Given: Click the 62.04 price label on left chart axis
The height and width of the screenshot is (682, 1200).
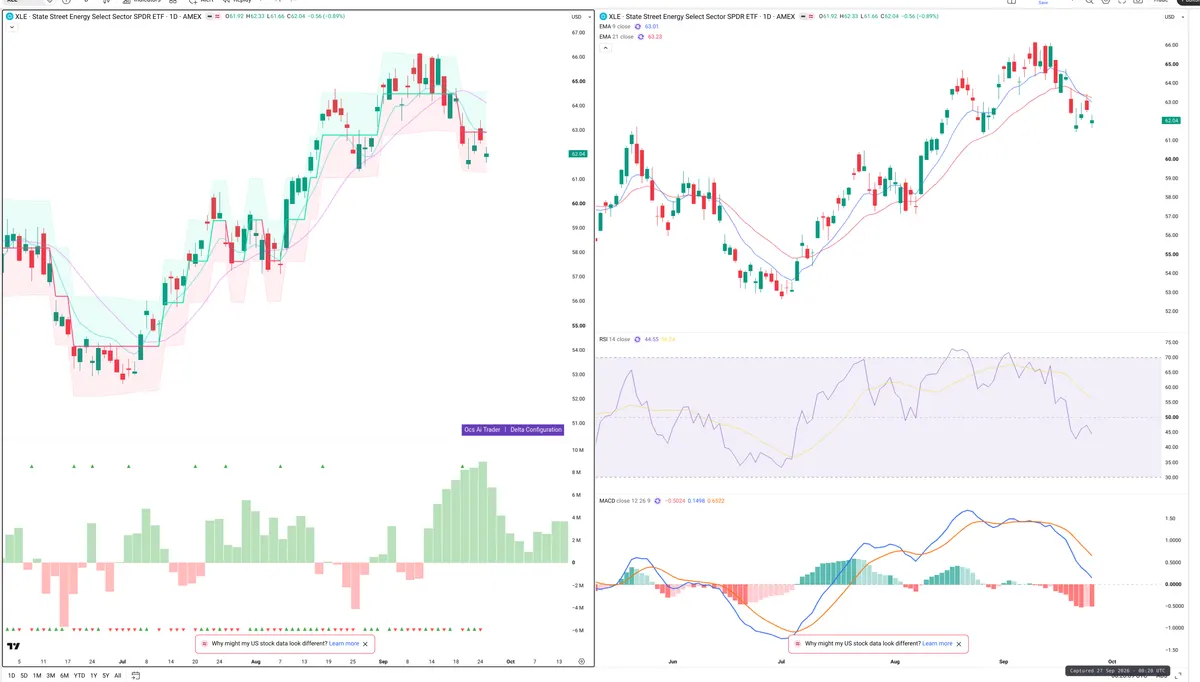Looking at the screenshot, I should coord(577,154).
